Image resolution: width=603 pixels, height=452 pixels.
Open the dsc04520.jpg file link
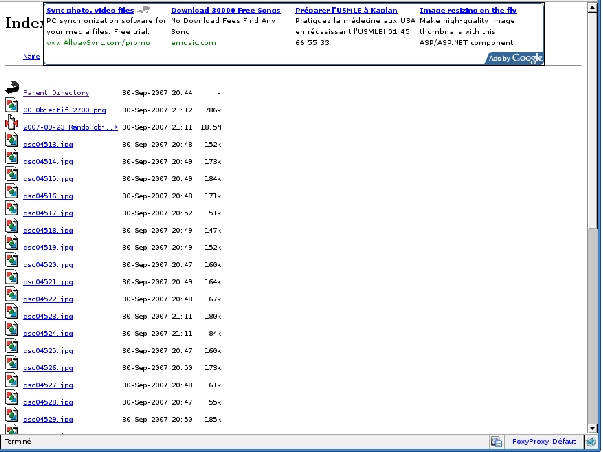48,265
